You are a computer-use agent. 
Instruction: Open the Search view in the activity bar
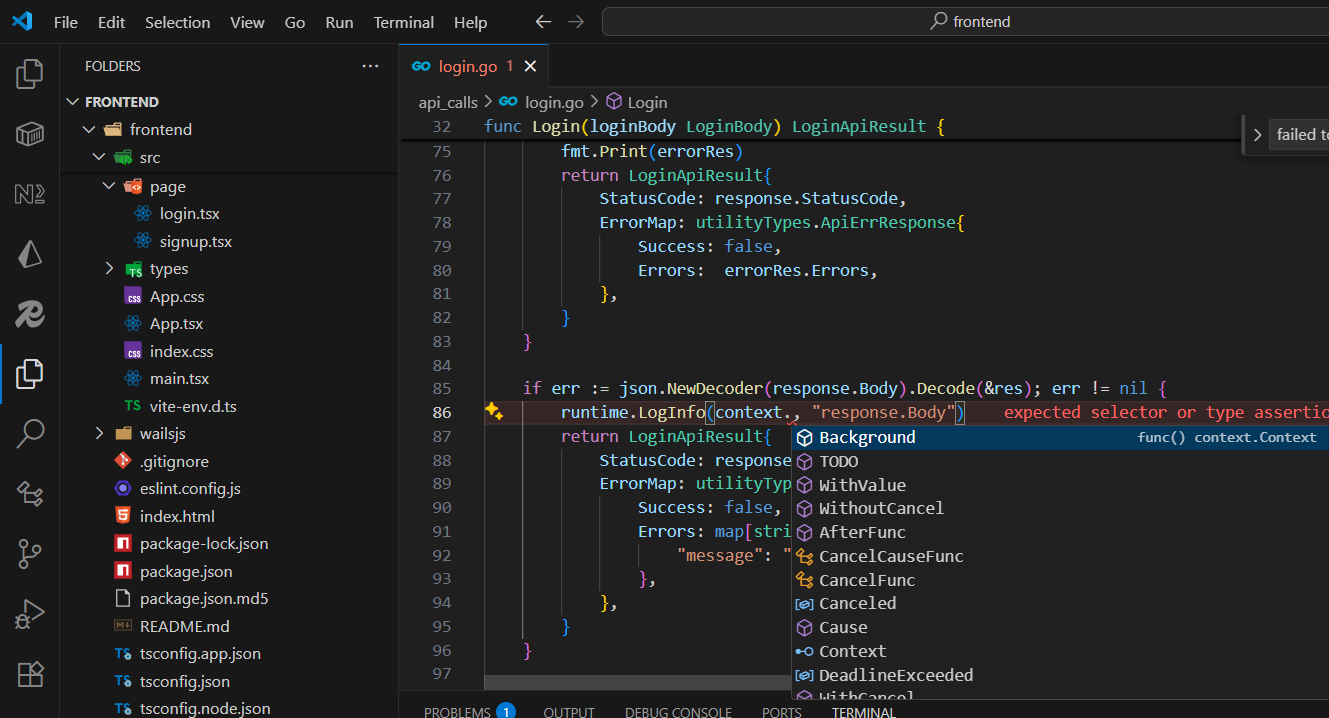[x=28, y=433]
